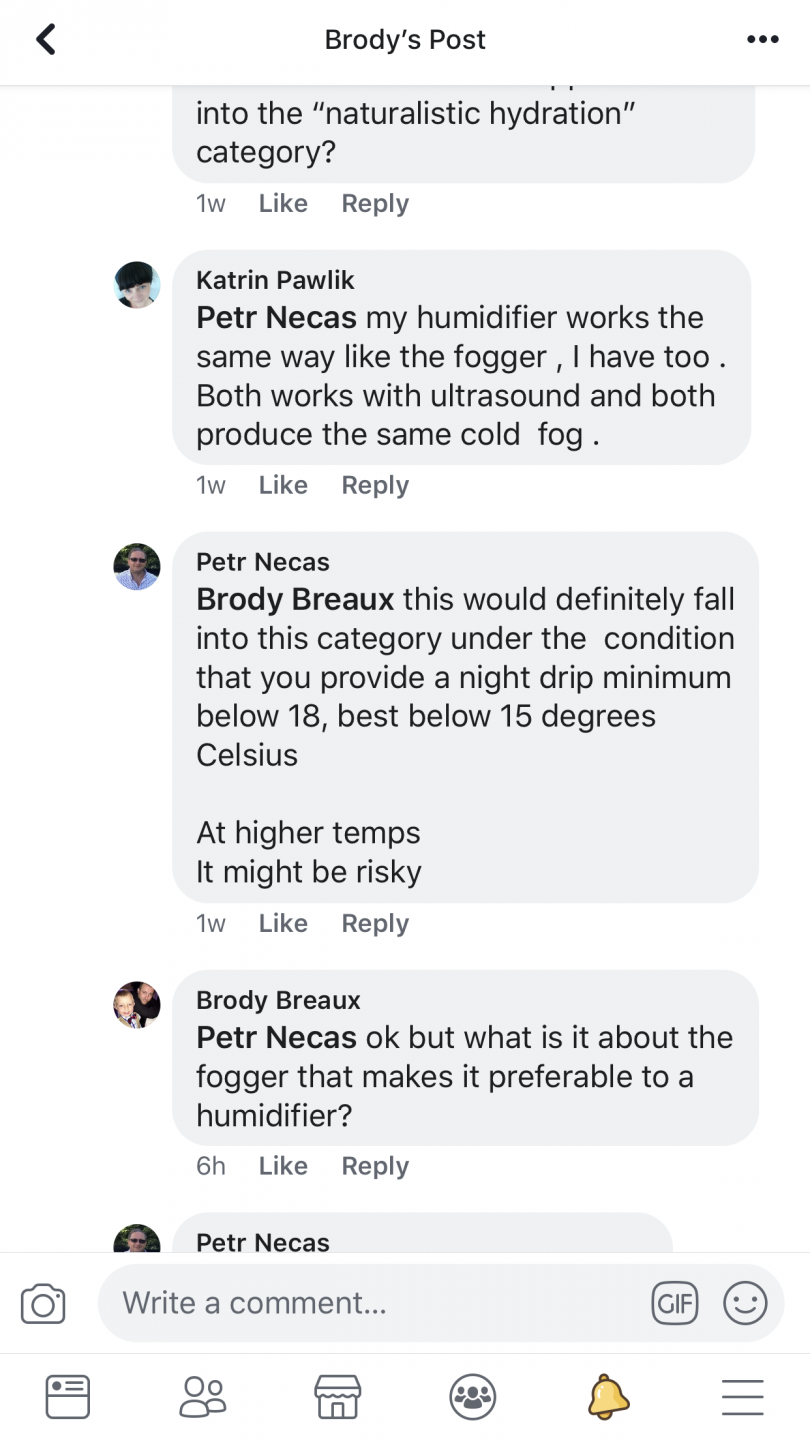Open the Marketplace storefront icon
Image resolution: width=810 pixels, height=1440 pixels.
[x=337, y=1396]
